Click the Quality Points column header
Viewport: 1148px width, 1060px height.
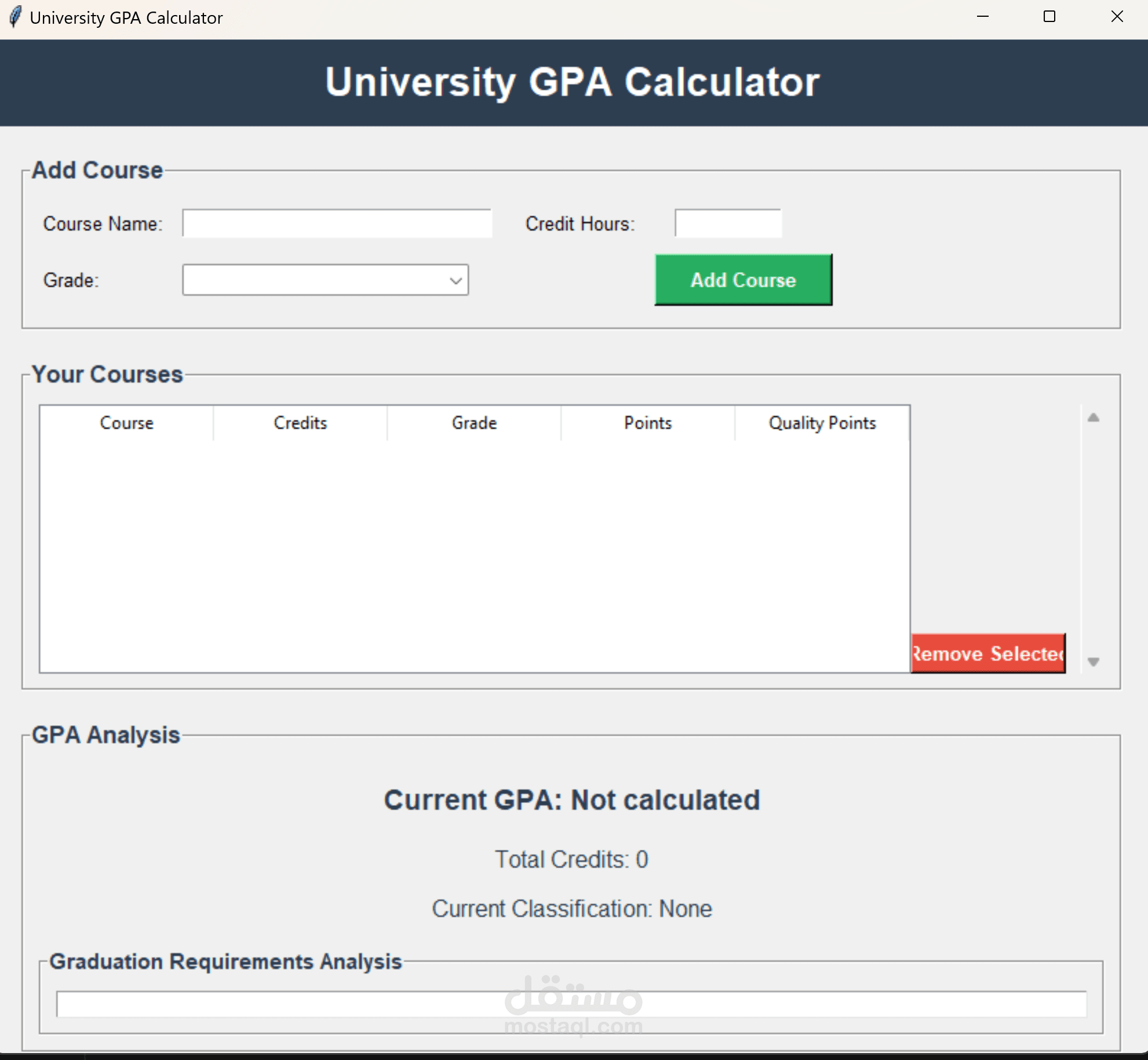[x=821, y=423]
